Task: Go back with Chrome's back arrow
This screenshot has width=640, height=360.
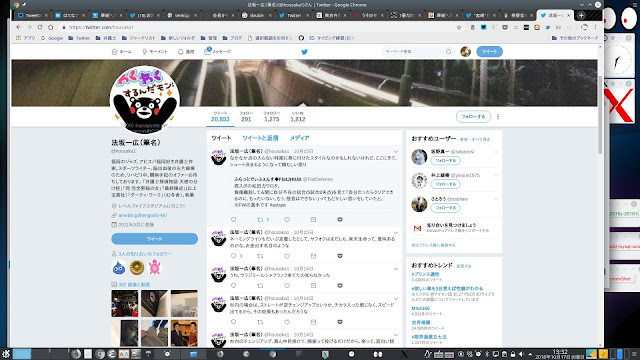Action: pos(18,27)
